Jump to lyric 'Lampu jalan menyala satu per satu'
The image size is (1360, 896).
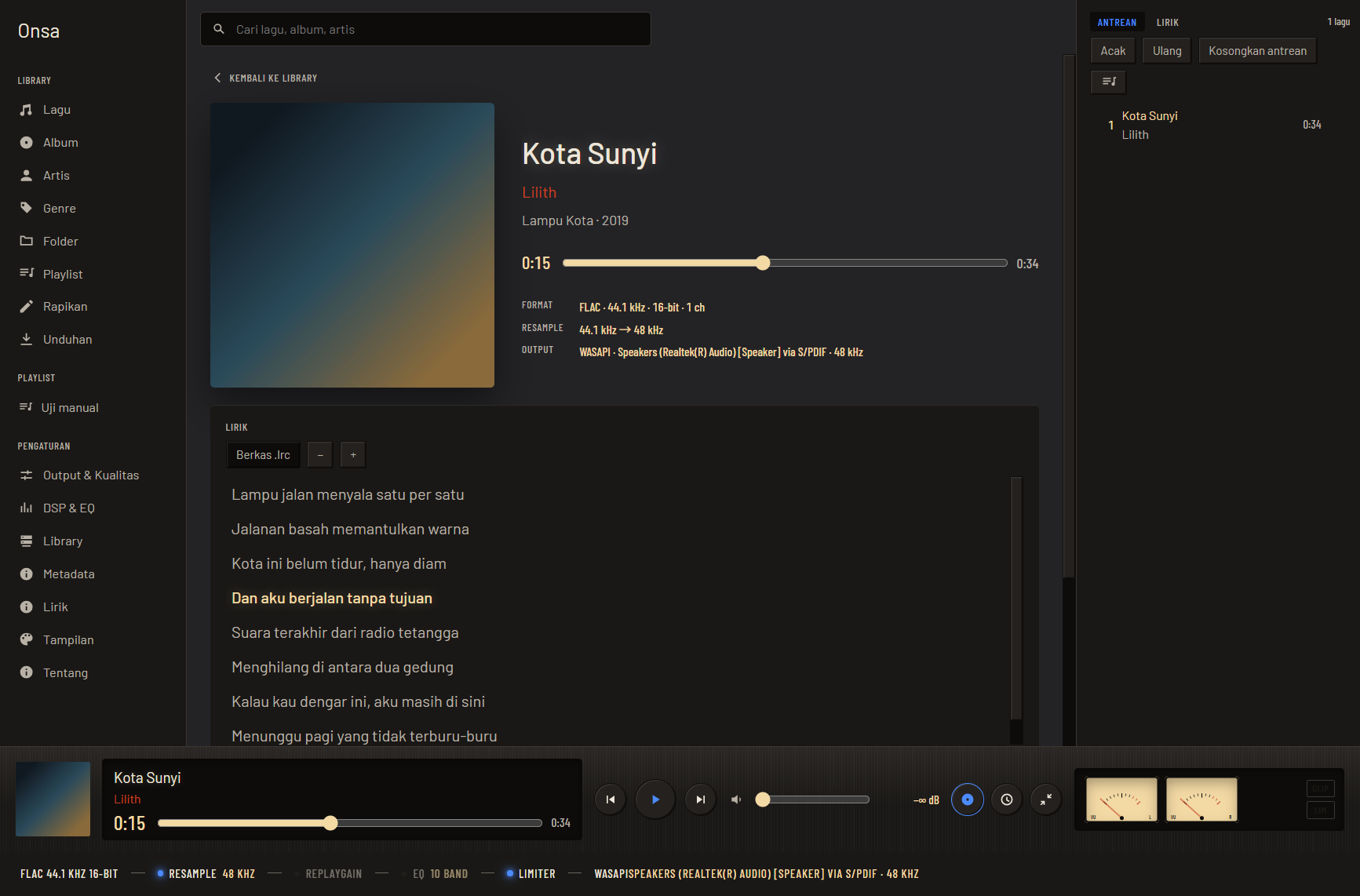(x=348, y=495)
